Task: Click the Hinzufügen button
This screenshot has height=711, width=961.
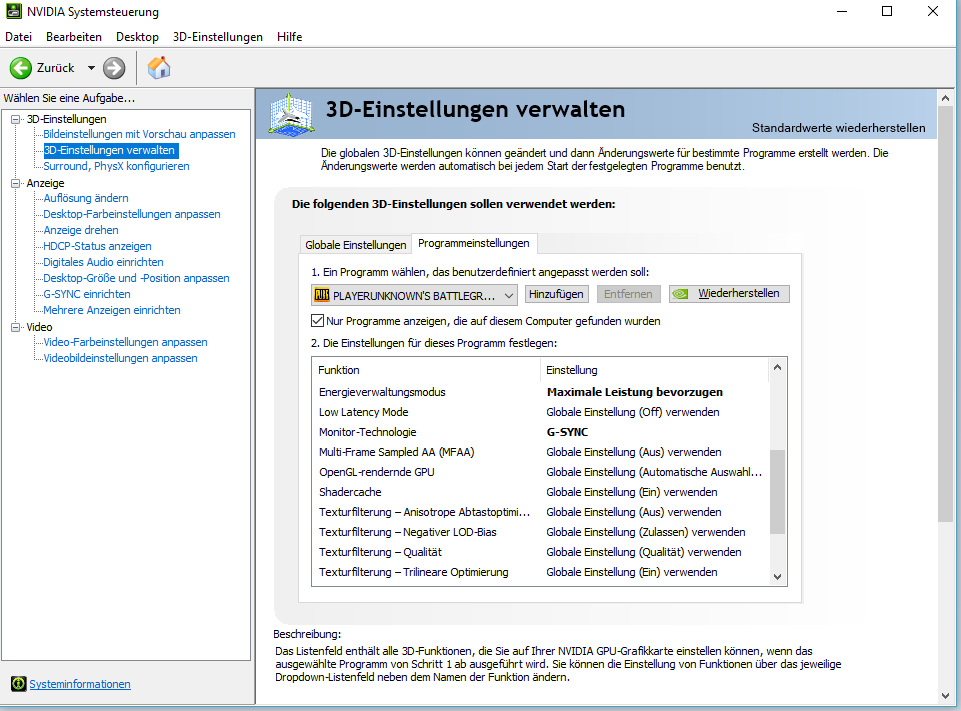Action: click(x=556, y=294)
